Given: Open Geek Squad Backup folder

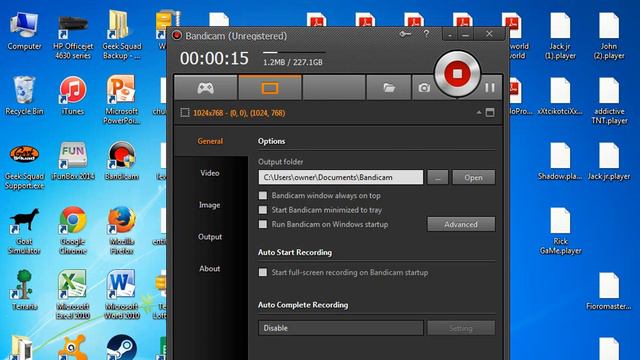Looking at the screenshot, I should (x=122, y=36).
